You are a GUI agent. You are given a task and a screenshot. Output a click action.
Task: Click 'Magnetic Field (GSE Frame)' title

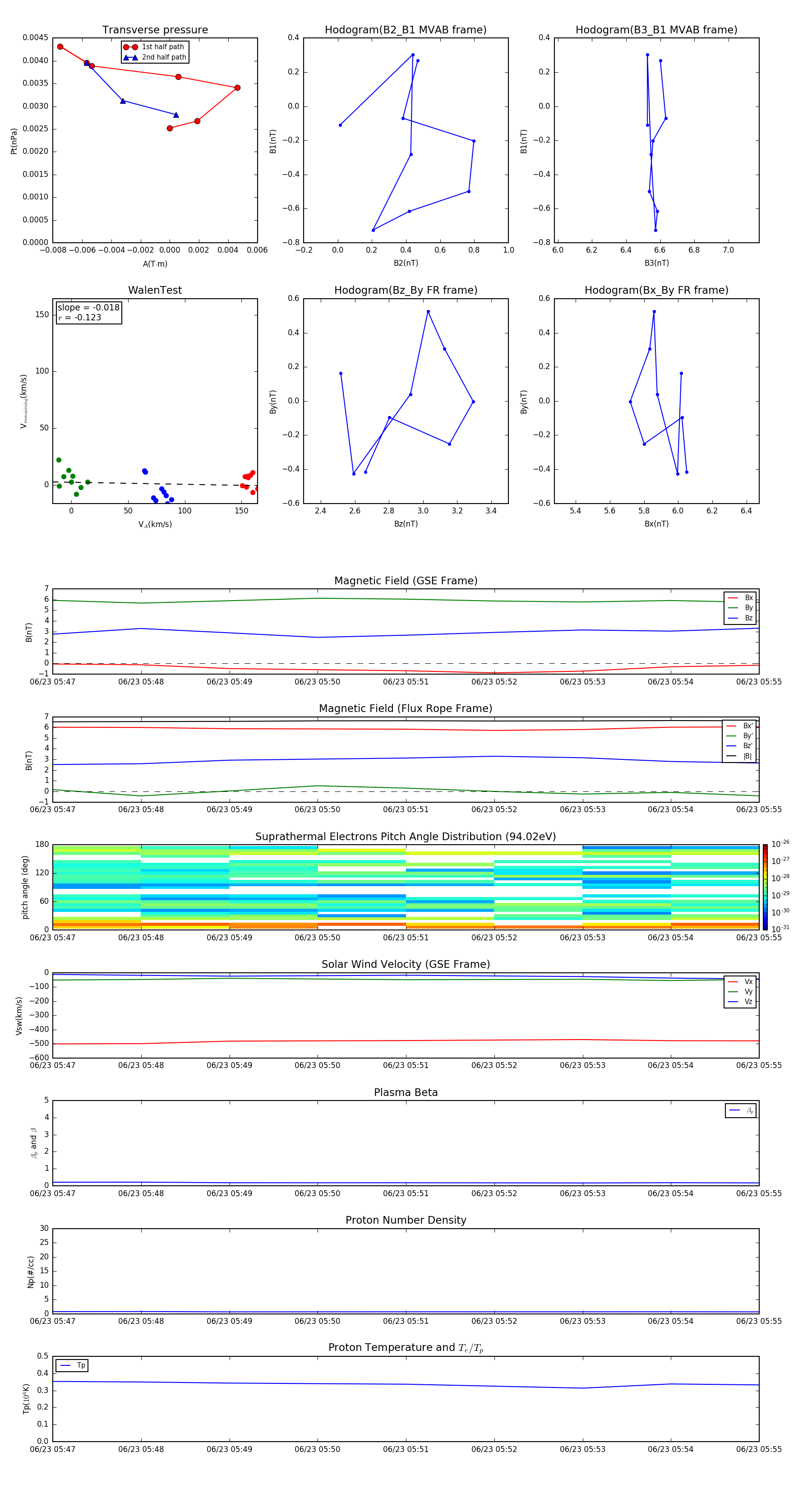pyautogui.click(x=406, y=581)
